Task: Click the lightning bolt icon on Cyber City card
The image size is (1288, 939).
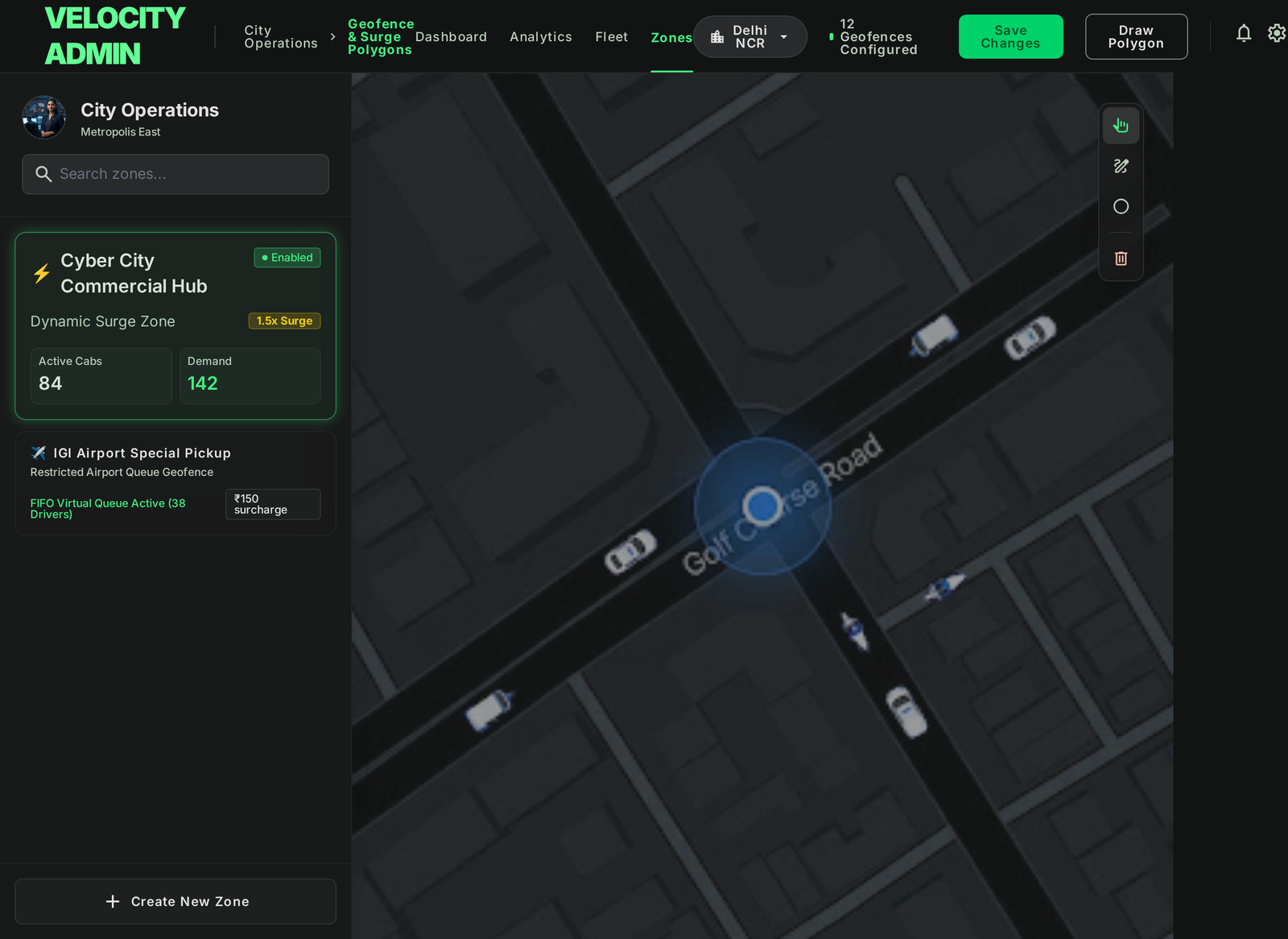Action: click(x=42, y=273)
